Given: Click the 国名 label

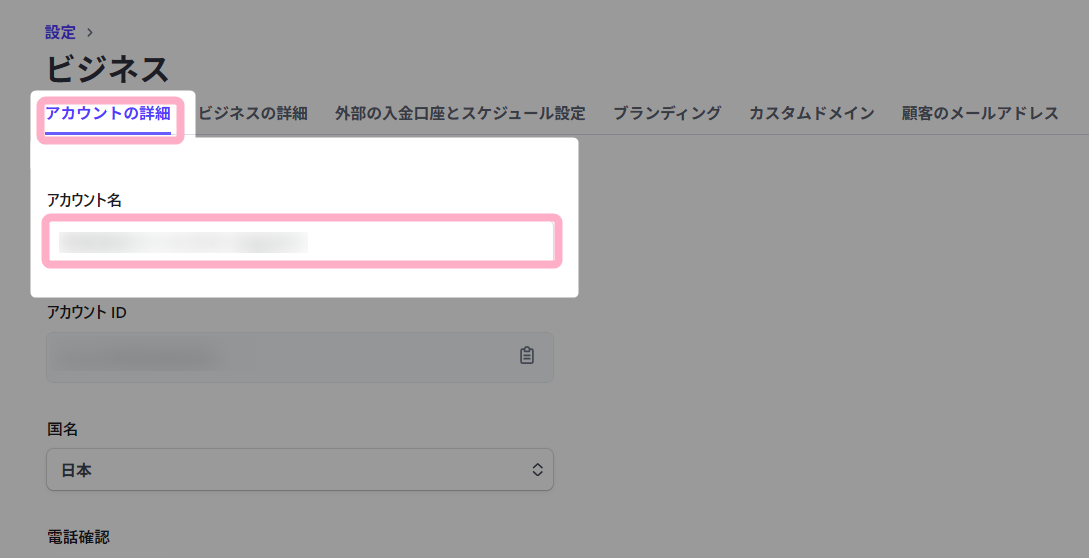Looking at the screenshot, I should pyautogui.click(x=62, y=429).
